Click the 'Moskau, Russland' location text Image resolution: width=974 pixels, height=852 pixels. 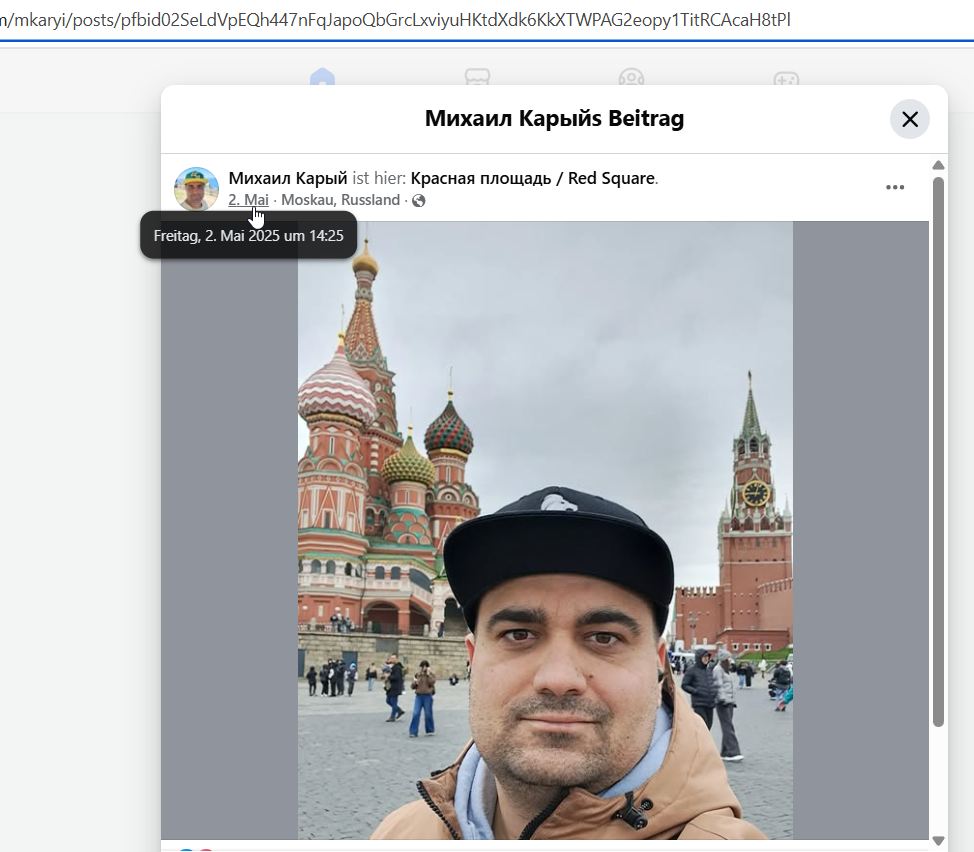[340, 200]
